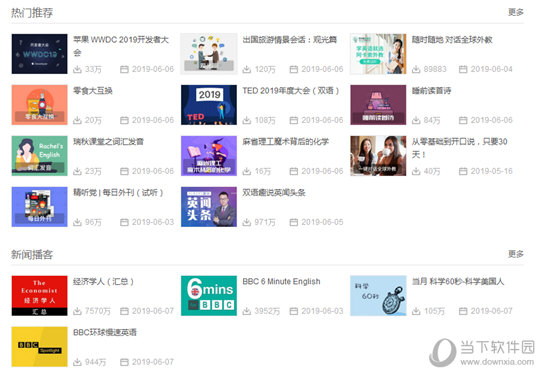Screen dimensions: 550x381
Task: Open the 6mins BBC thumbnail
Action: pyautogui.click(x=209, y=296)
